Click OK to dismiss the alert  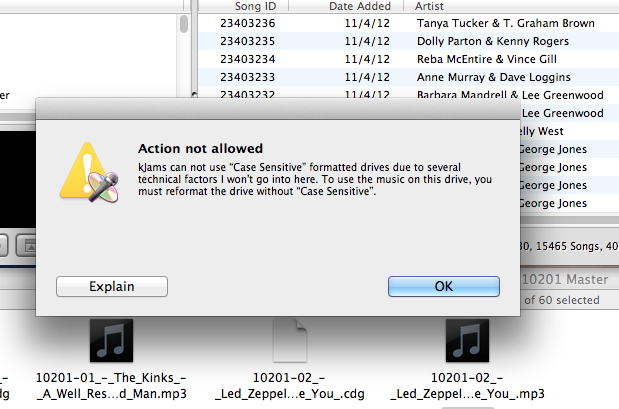(x=443, y=286)
